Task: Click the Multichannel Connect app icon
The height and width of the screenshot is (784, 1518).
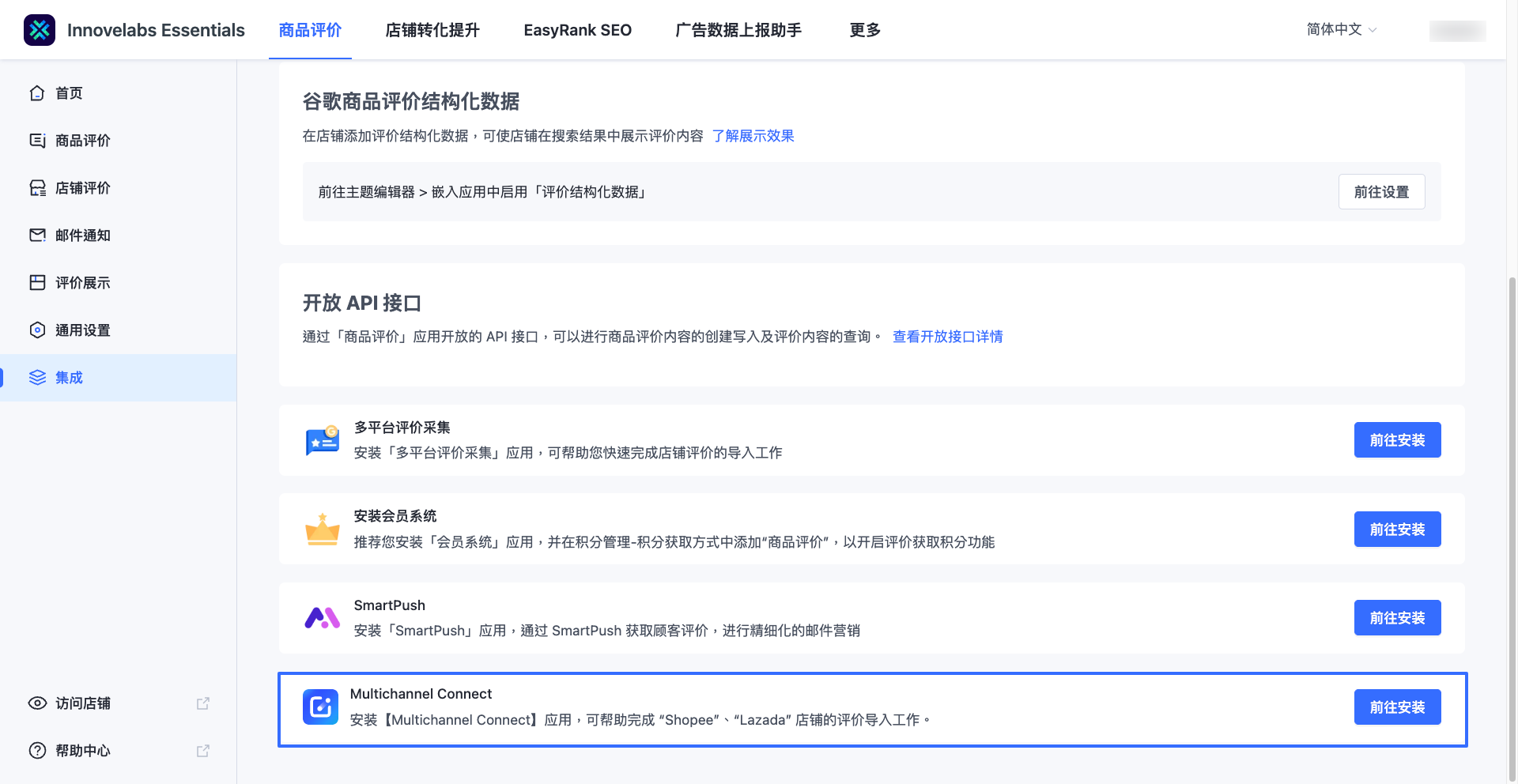Action: pos(320,707)
